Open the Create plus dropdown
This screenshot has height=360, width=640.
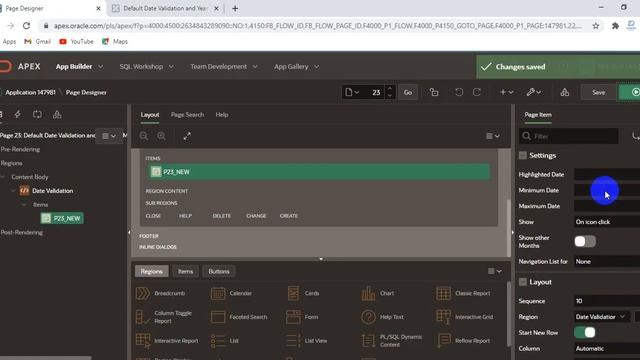pyautogui.click(x=507, y=92)
